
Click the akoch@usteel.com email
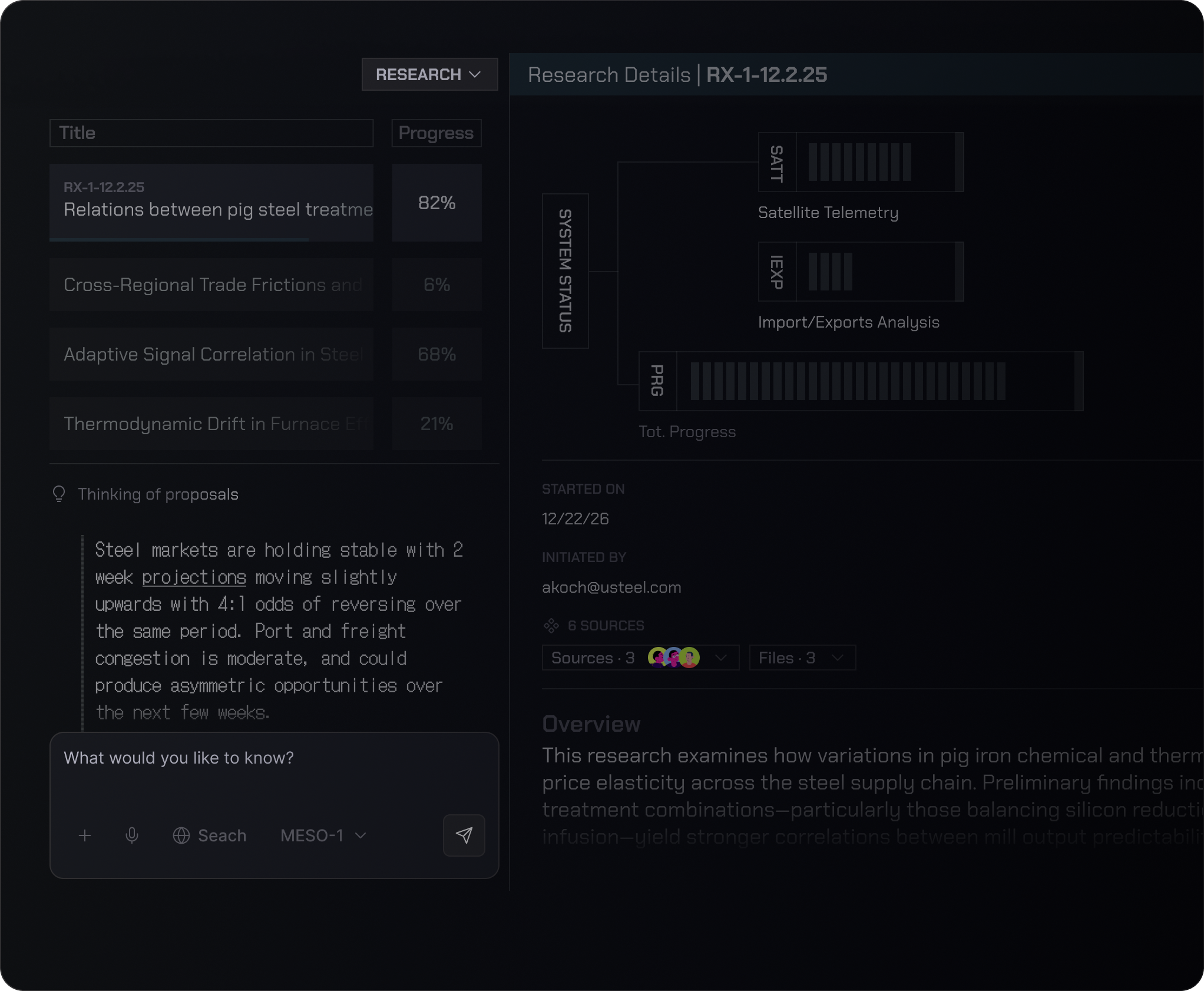pos(611,587)
